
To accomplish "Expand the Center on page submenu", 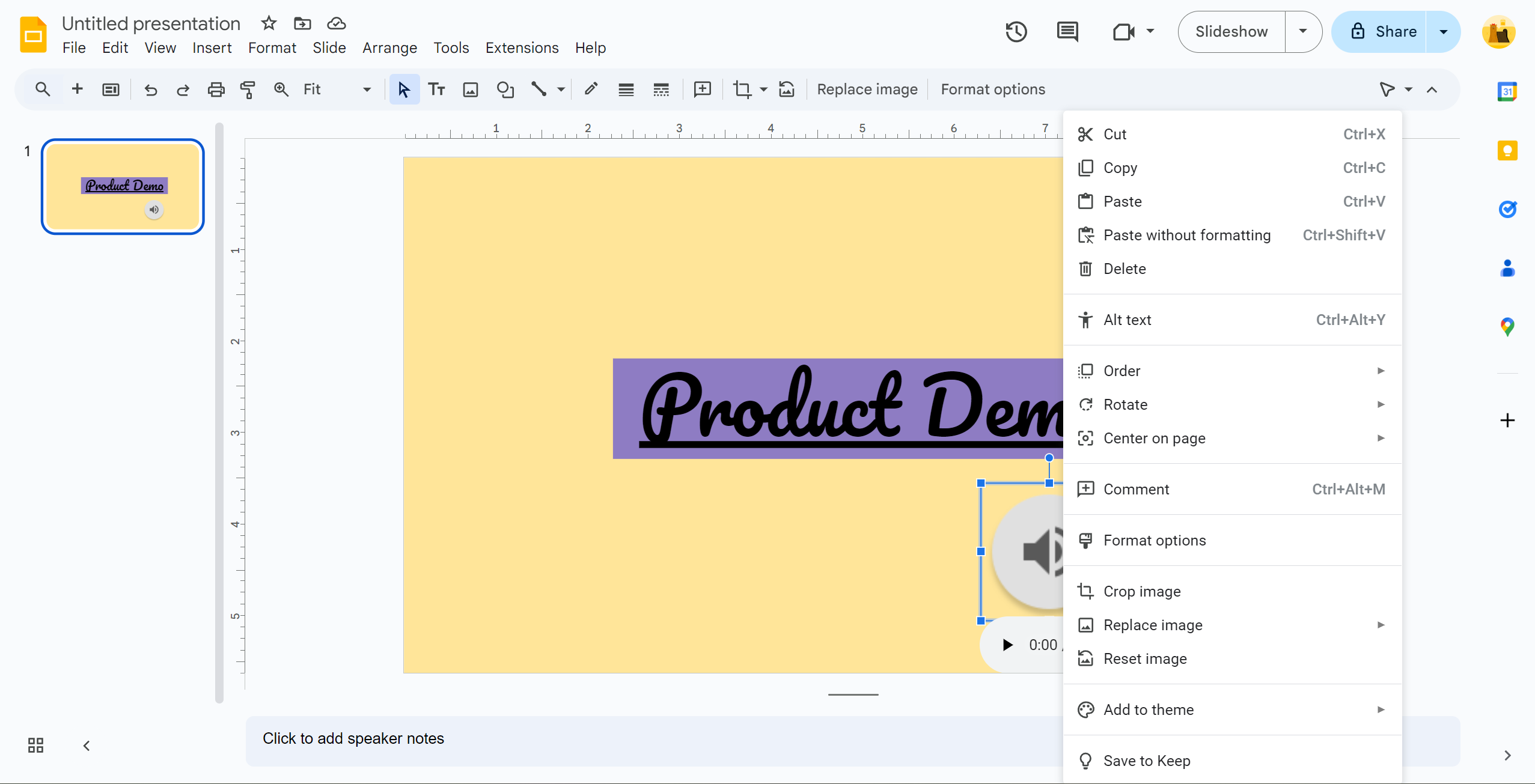I will point(1232,438).
